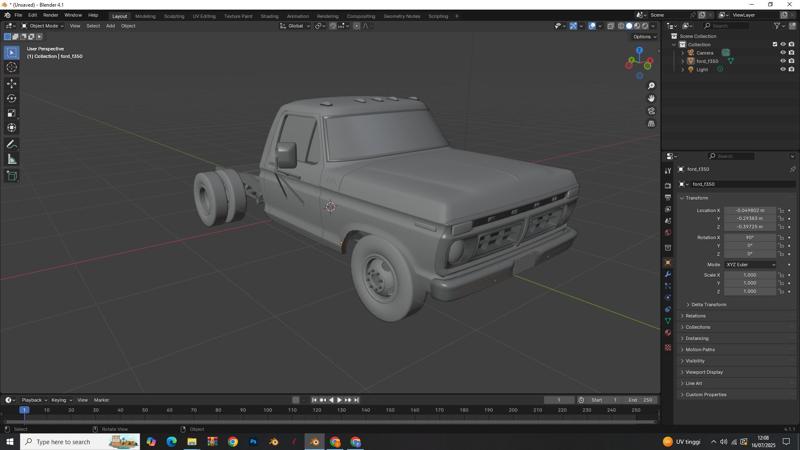Expand the ford_f350 outliner item
Screen dimensions: 800x450
(683, 61)
